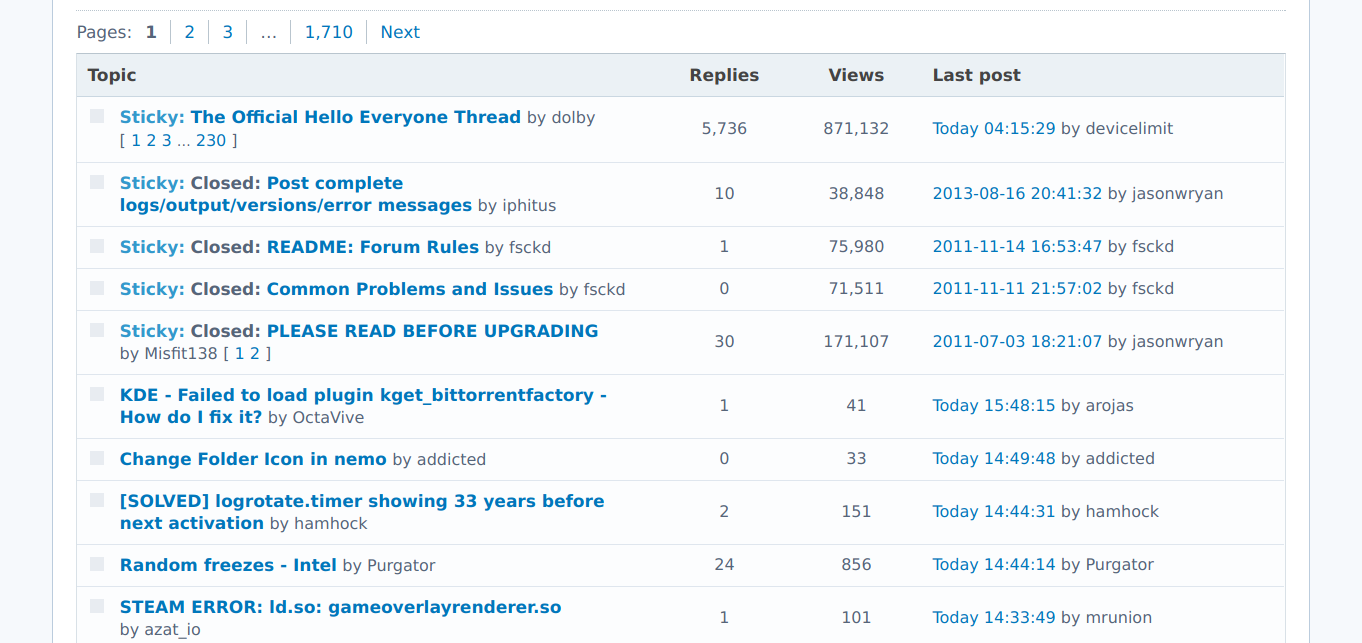Open PLEASE READ BEFORE UPGRADING topic
Image resolution: width=1362 pixels, height=643 pixels.
(x=432, y=331)
